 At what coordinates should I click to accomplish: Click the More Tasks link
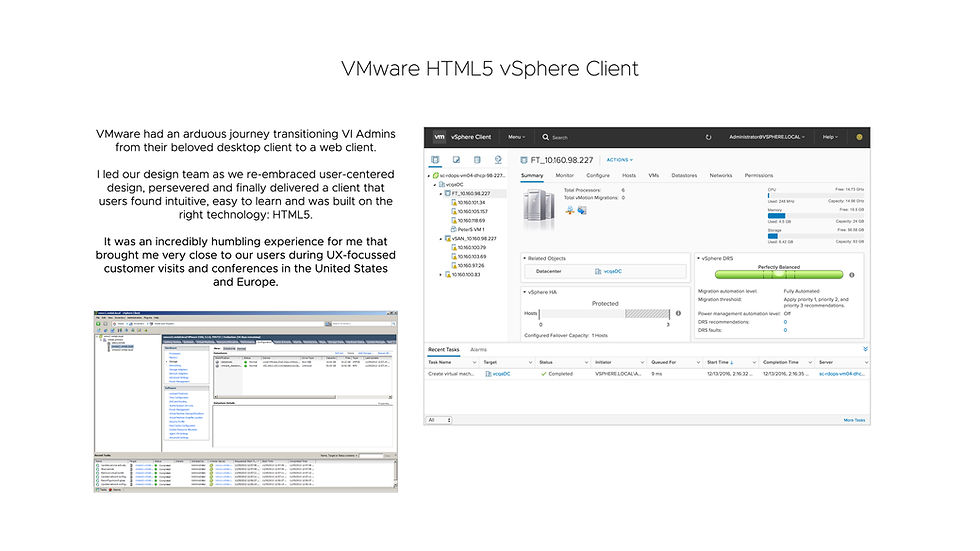tap(854, 420)
